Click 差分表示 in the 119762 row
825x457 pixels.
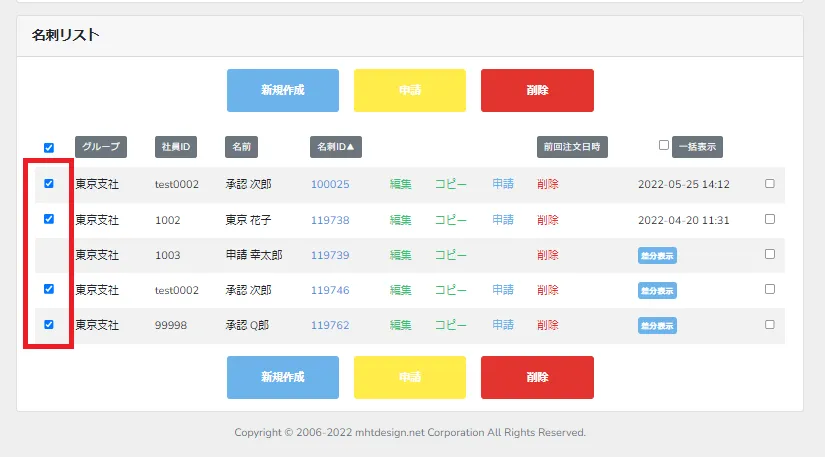coord(657,326)
